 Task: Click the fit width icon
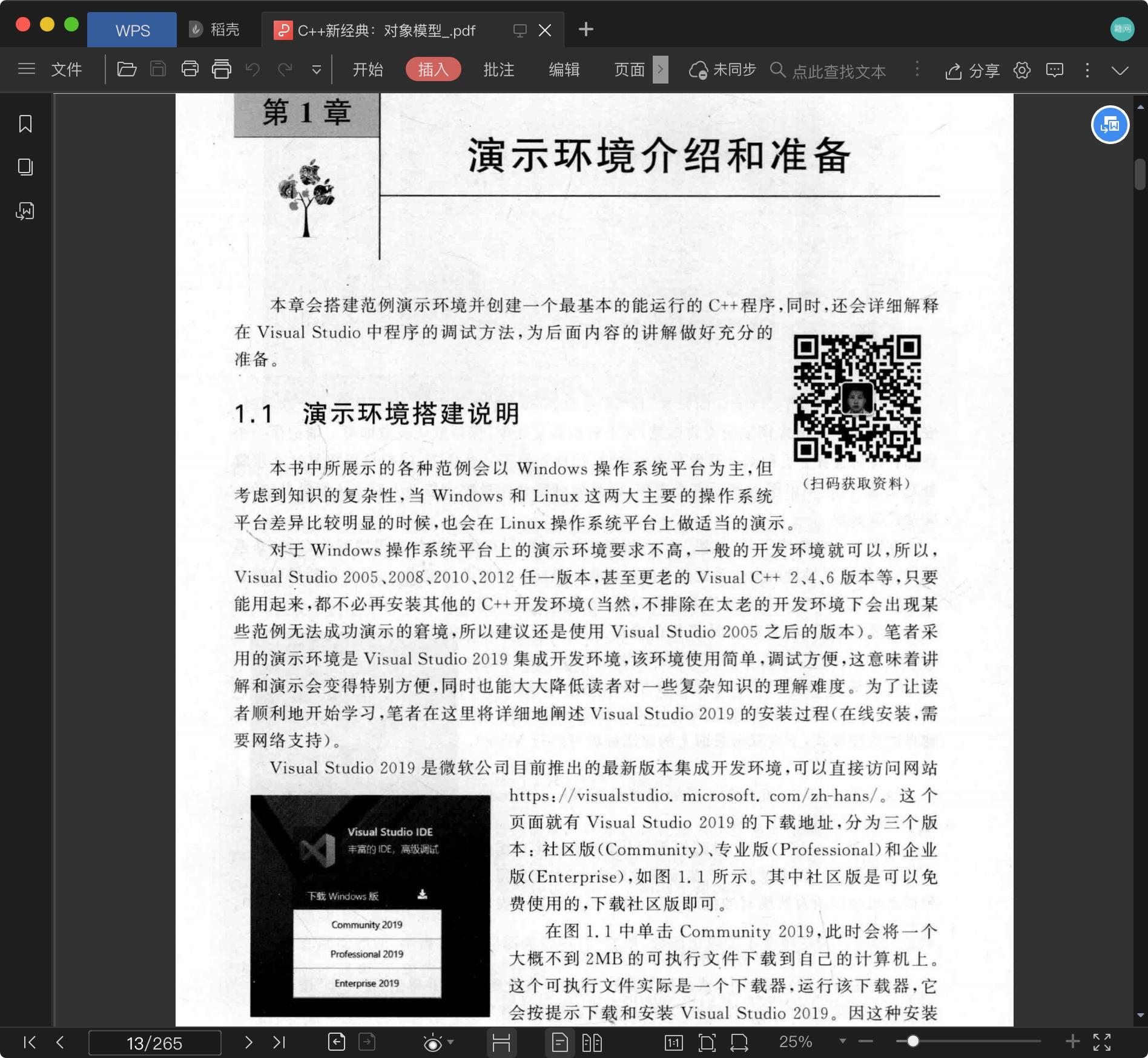point(739,1042)
